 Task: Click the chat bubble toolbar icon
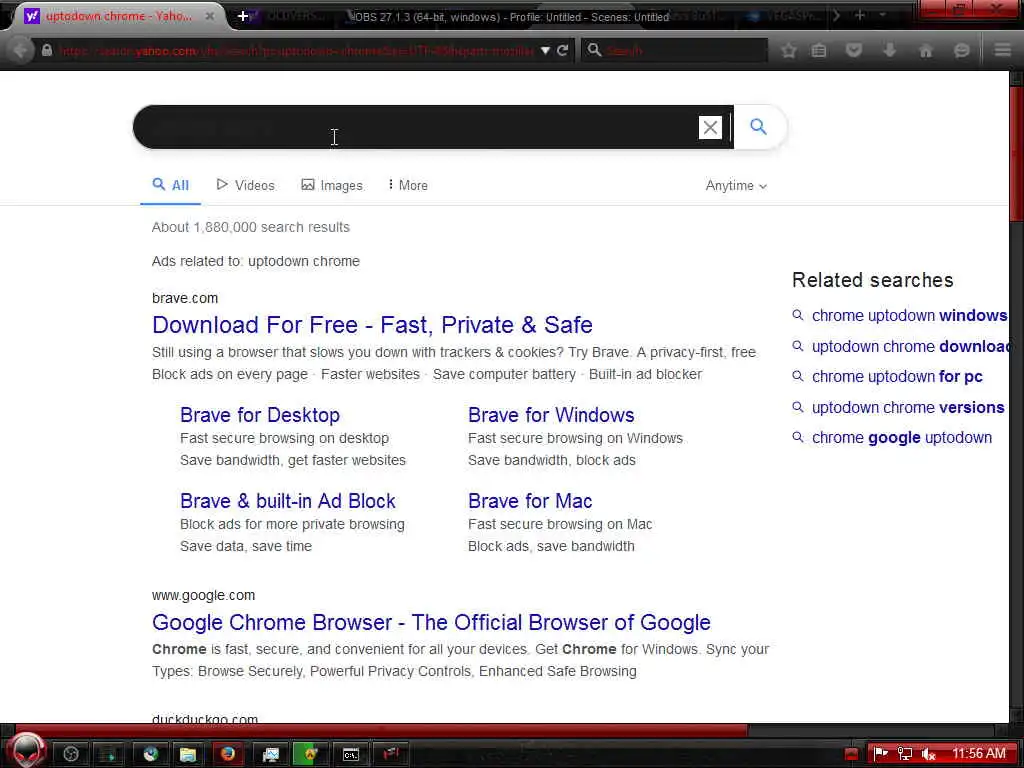coord(961,50)
